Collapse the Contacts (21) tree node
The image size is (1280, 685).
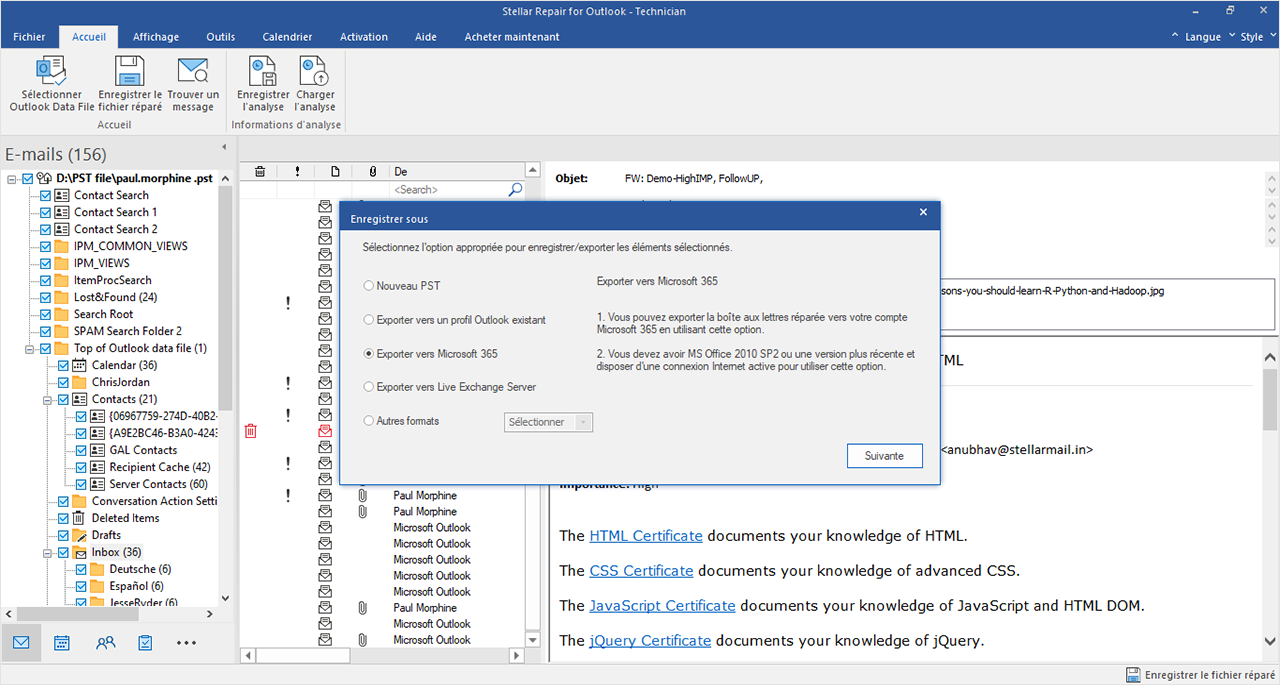click(x=47, y=399)
